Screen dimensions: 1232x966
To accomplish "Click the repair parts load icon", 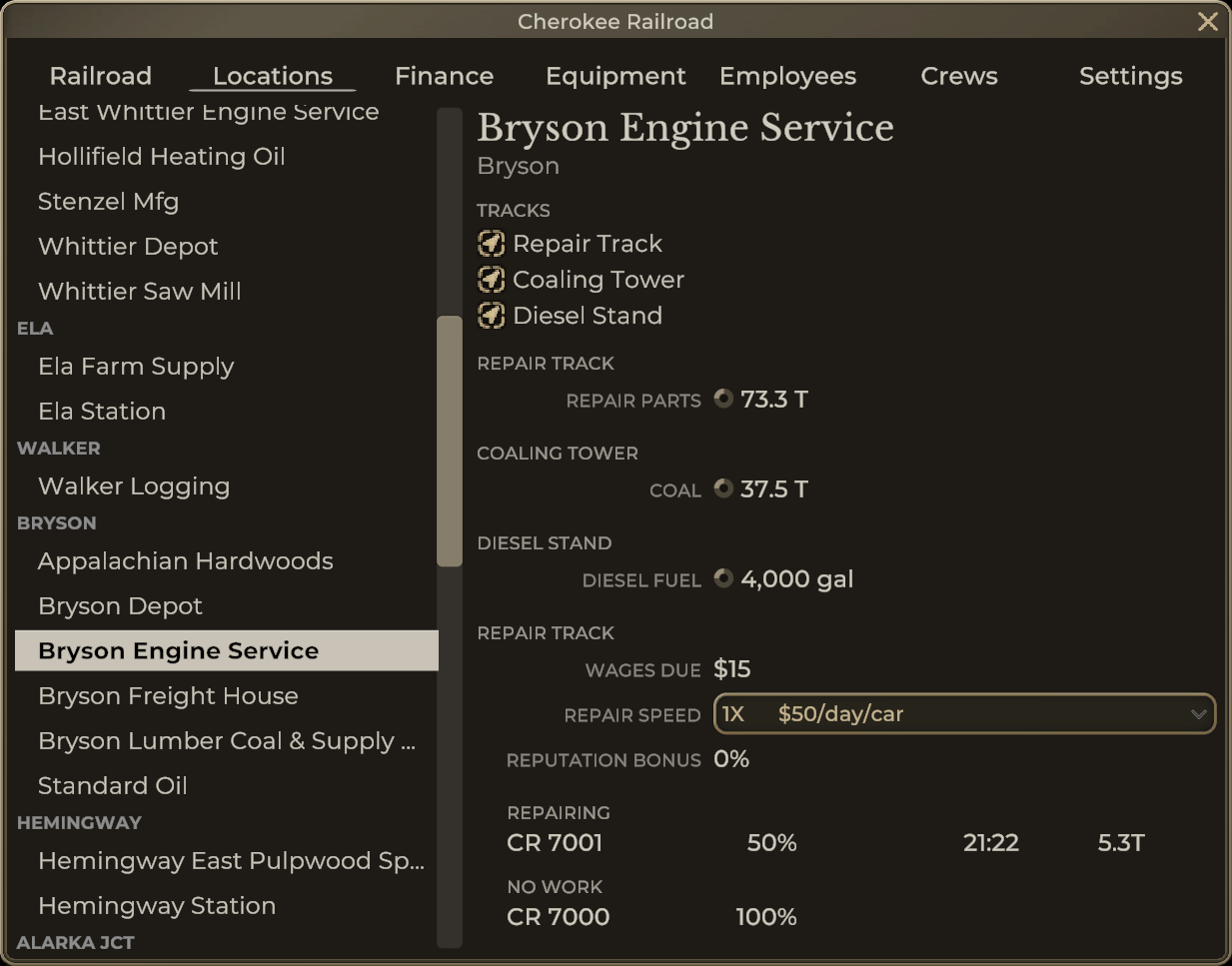I will point(723,399).
